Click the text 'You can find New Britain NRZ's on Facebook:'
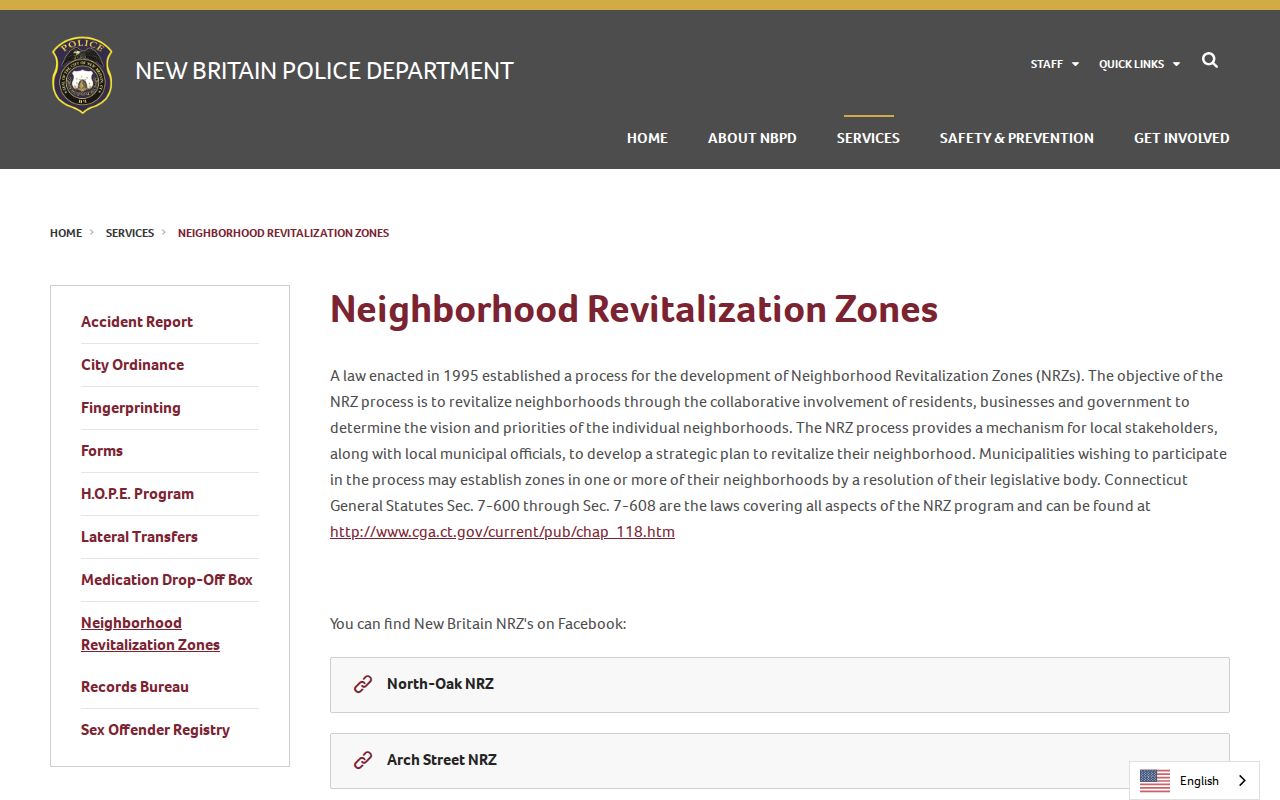 (x=478, y=624)
